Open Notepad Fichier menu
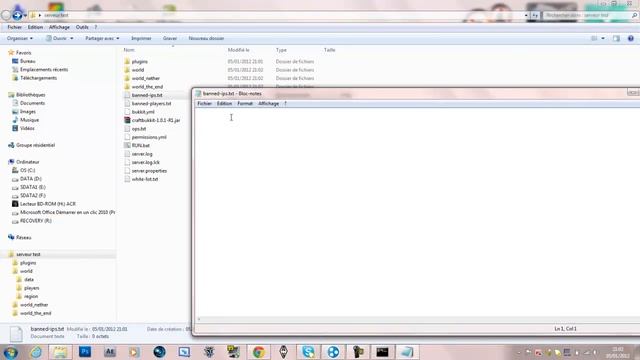The image size is (640, 360). tap(204, 104)
